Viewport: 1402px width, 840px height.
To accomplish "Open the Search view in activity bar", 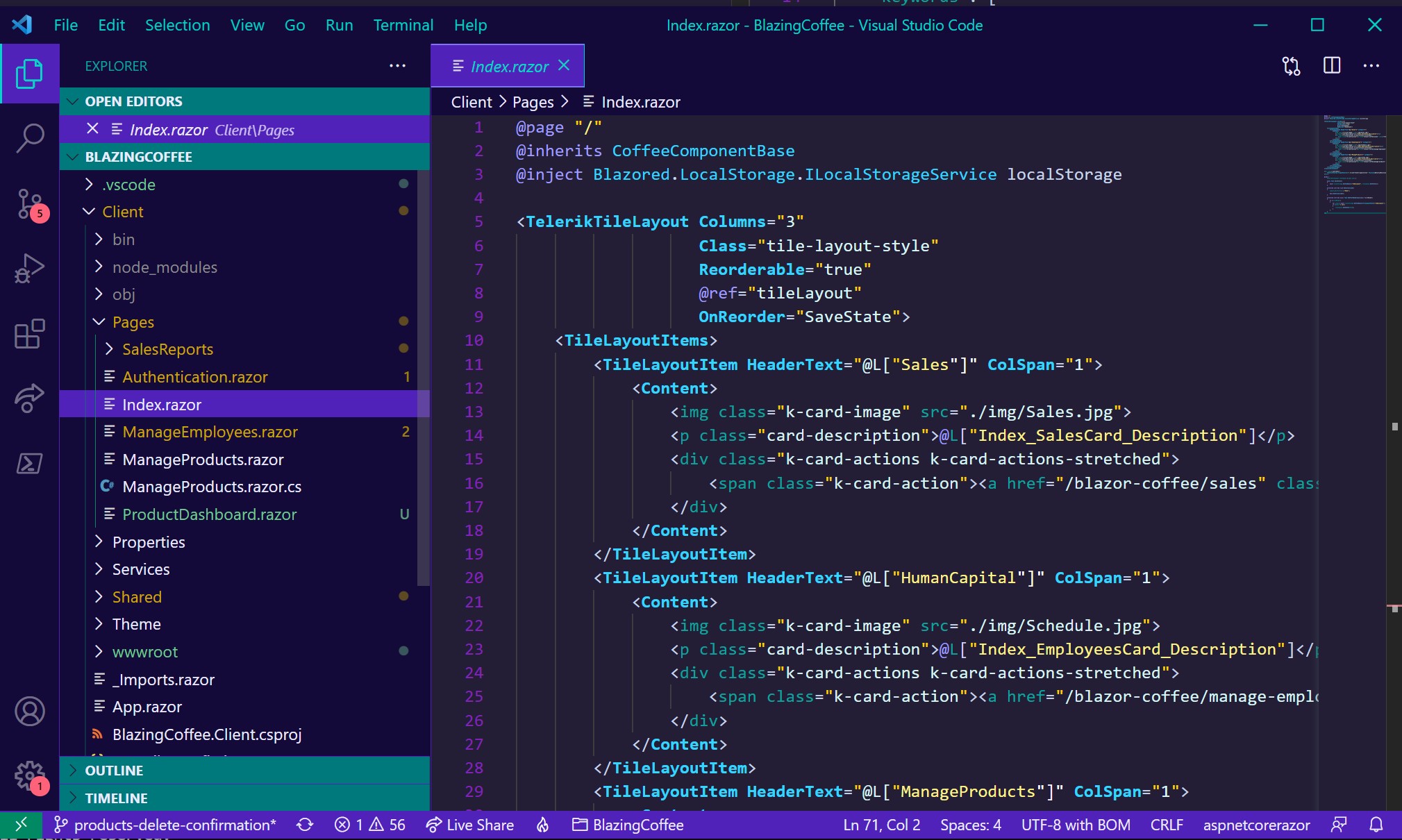I will (29, 138).
